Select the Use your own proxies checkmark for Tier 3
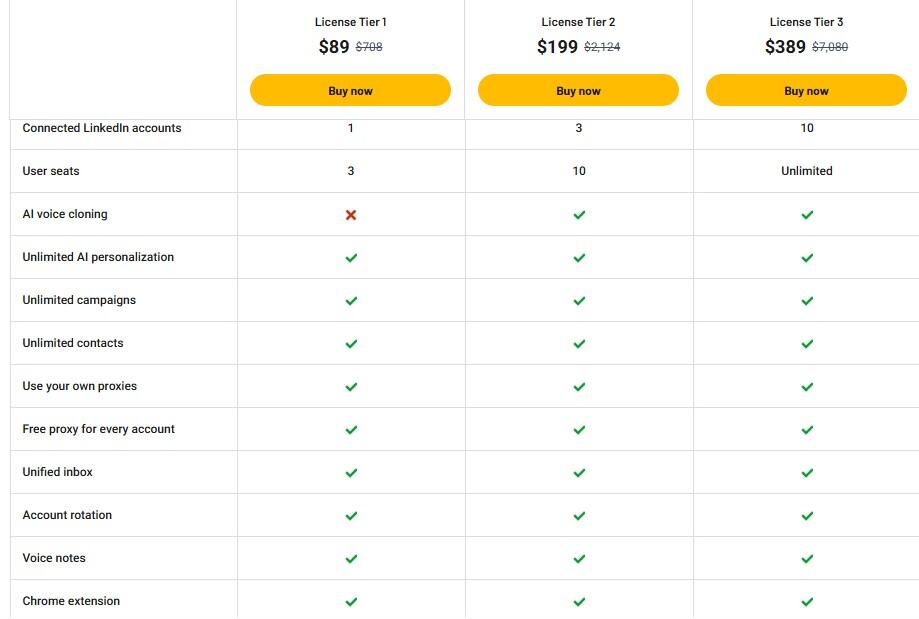Image resolution: width=919 pixels, height=619 pixels. tap(806, 386)
